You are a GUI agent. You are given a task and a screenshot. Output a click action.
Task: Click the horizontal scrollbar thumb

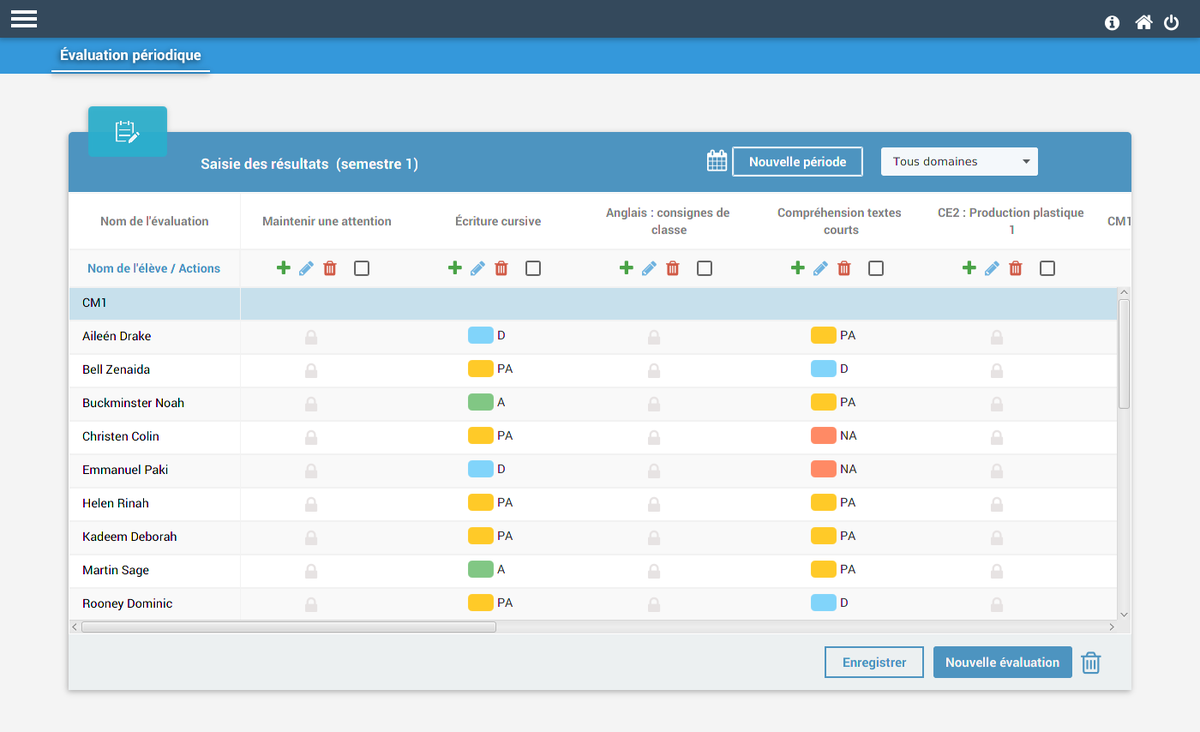tap(289, 627)
